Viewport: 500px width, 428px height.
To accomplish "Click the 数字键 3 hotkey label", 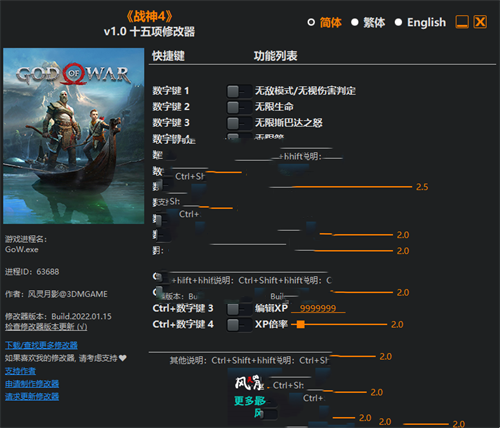I will coord(171,123).
